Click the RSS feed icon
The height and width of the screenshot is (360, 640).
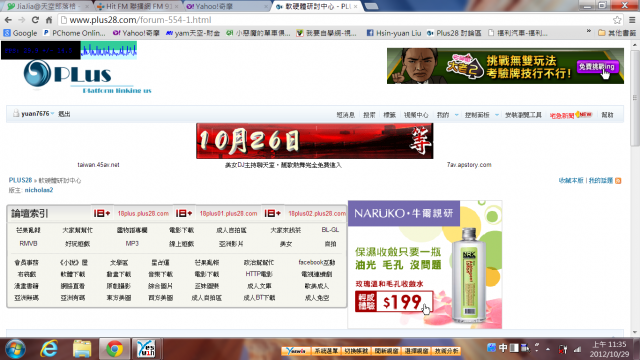[618, 180]
